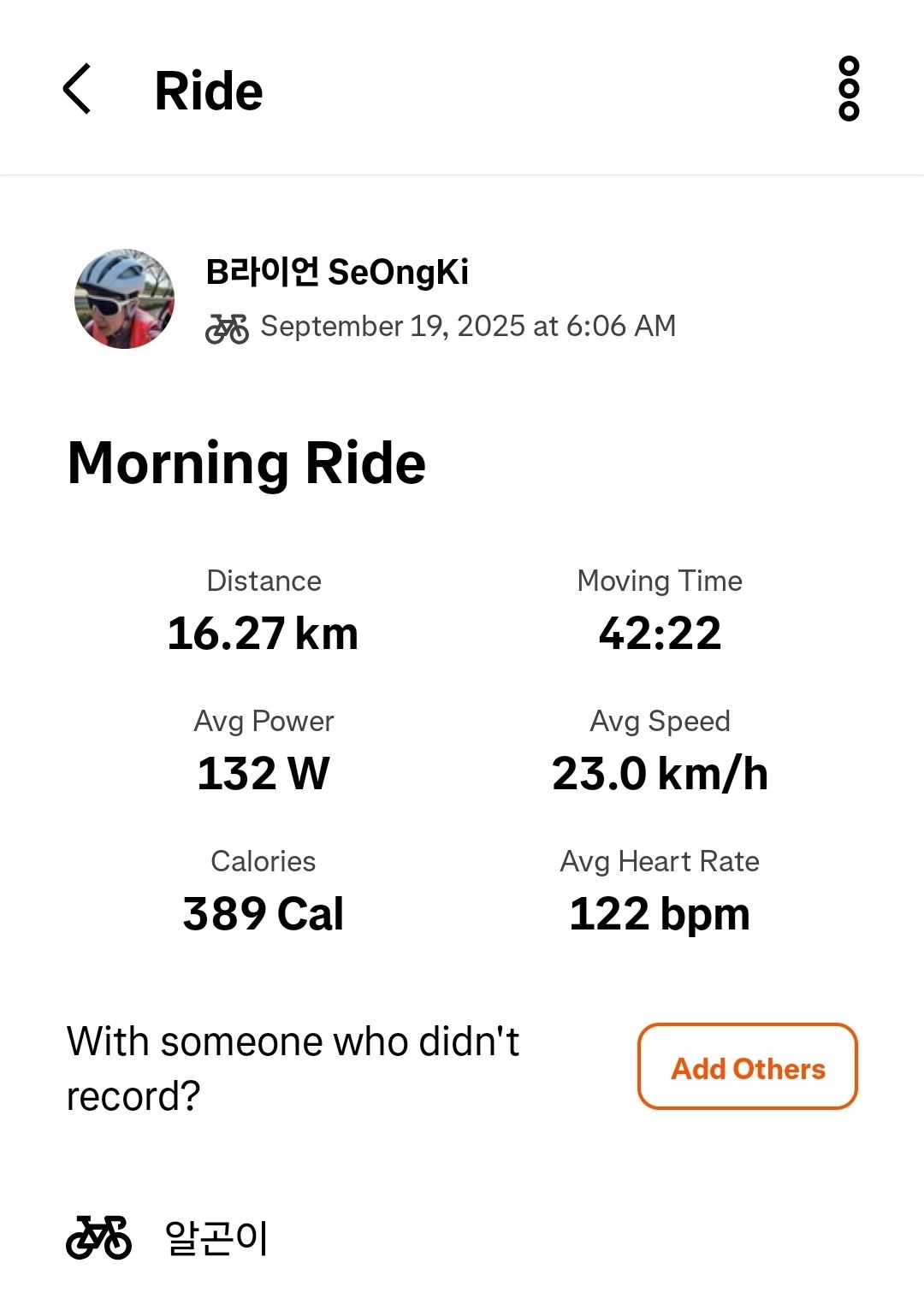Image resolution: width=924 pixels, height=1316 pixels.
Task: Select the Moving Time 42:22 stat
Action: click(x=660, y=634)
